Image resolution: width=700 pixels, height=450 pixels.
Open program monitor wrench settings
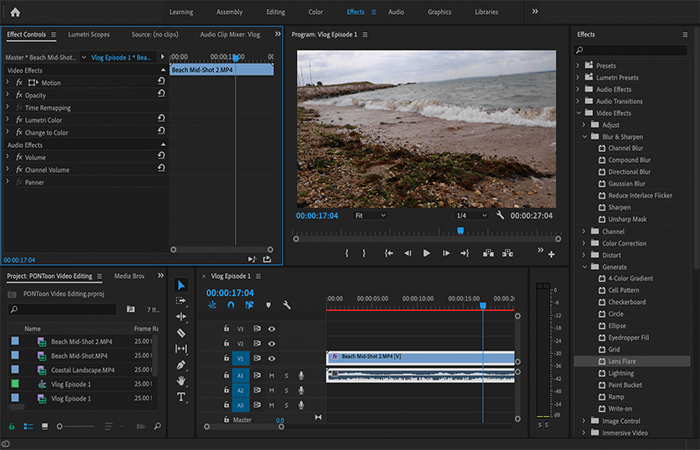pyautogui.click(x=500, y=215)
